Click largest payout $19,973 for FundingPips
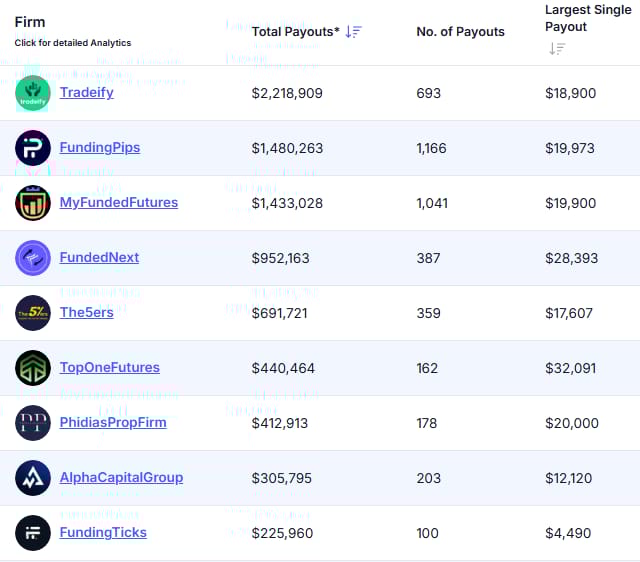 [x=570, y=148]
